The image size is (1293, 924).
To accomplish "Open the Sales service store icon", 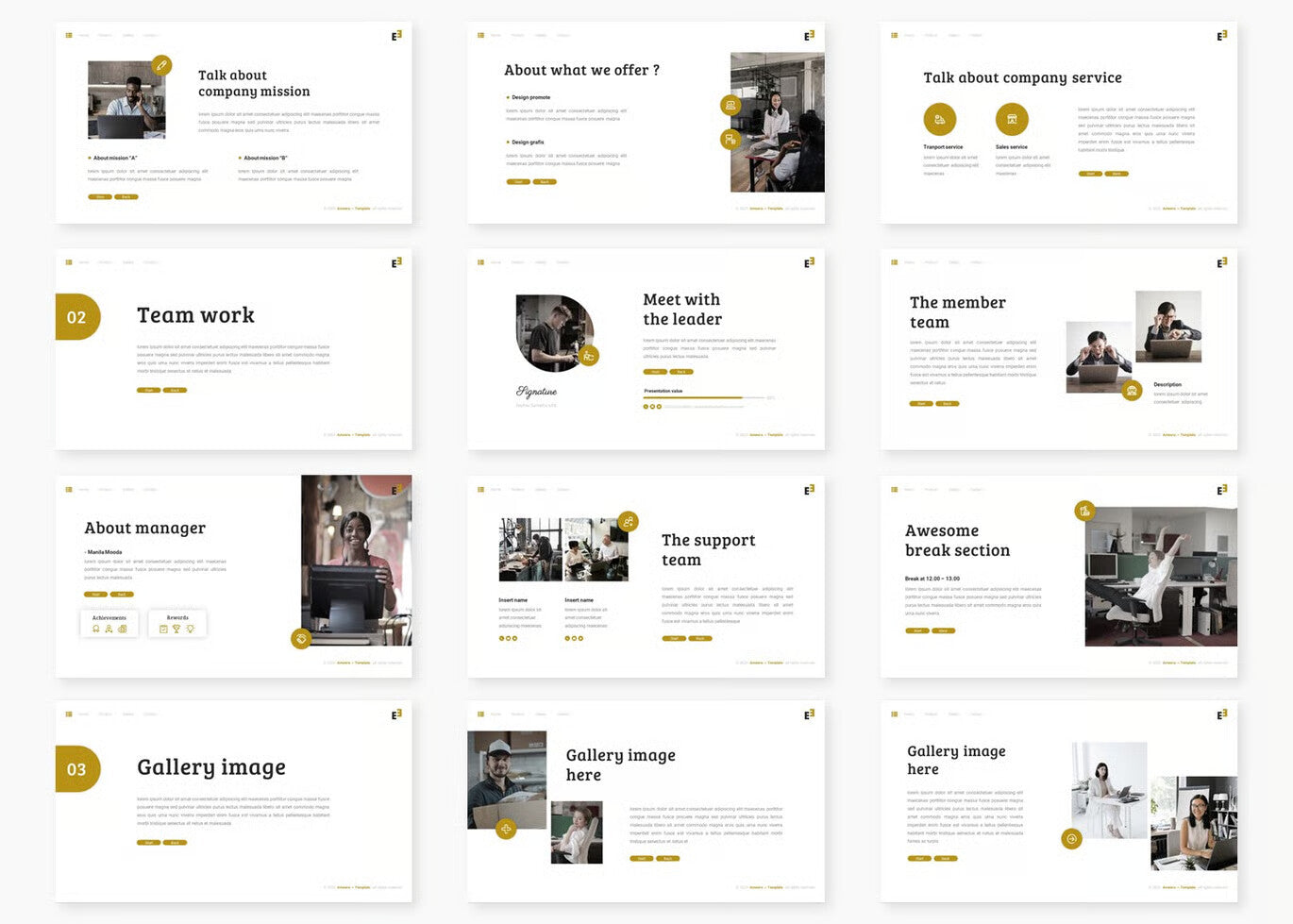I will pyautogui.click(x=1012, y=119).
